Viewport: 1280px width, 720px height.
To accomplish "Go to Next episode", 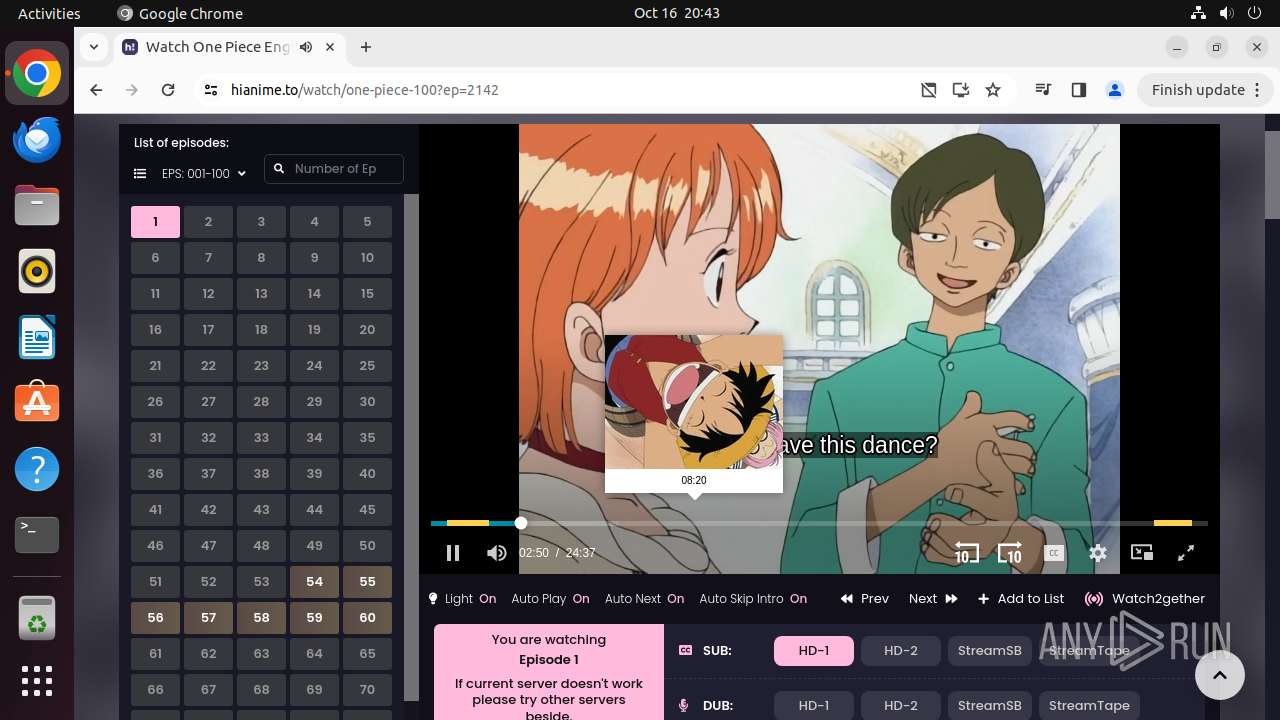I will tap(933, 599).
